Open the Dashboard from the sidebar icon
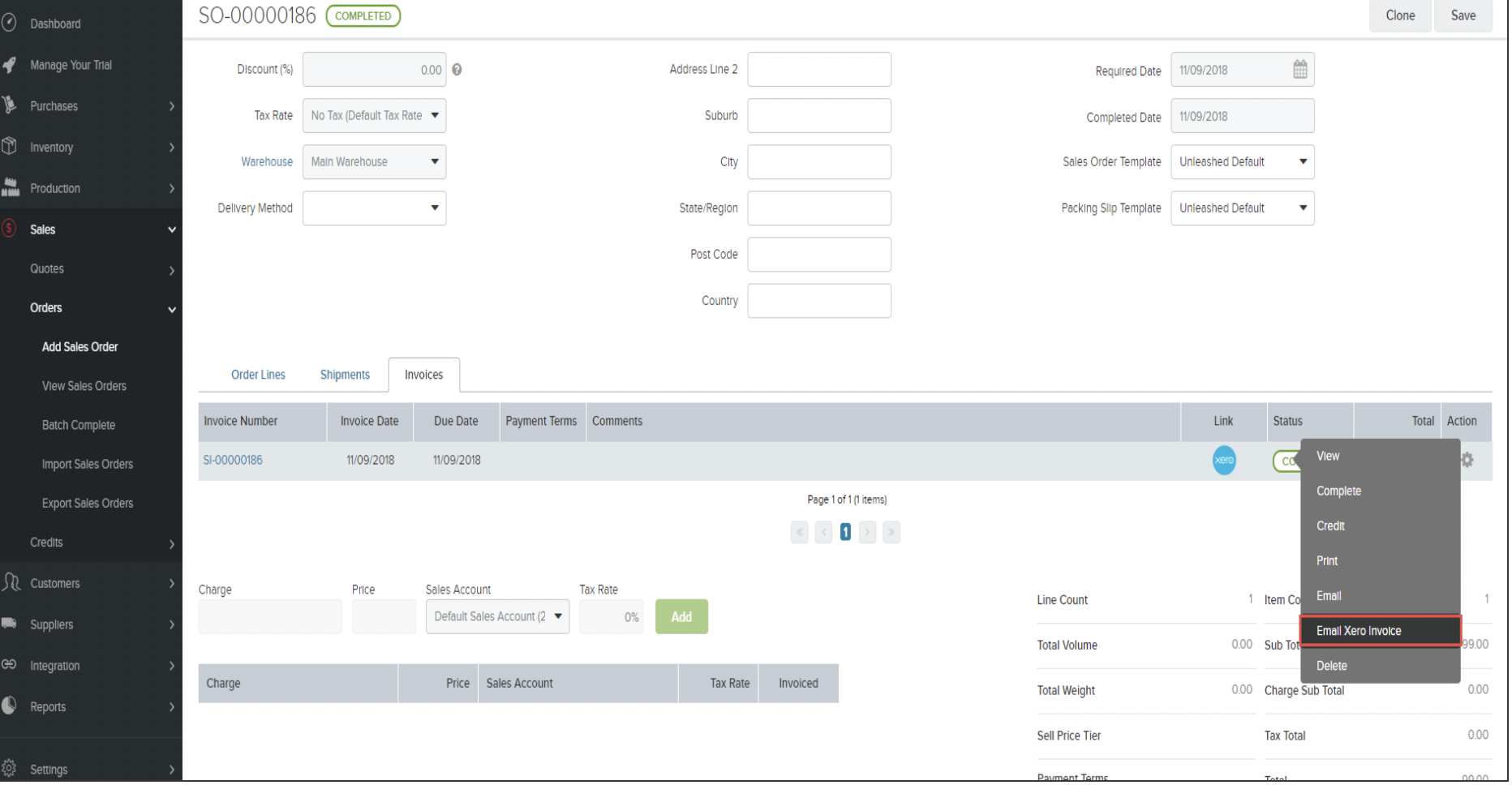Screen dimensions: 1512x785 coord(11,22)
